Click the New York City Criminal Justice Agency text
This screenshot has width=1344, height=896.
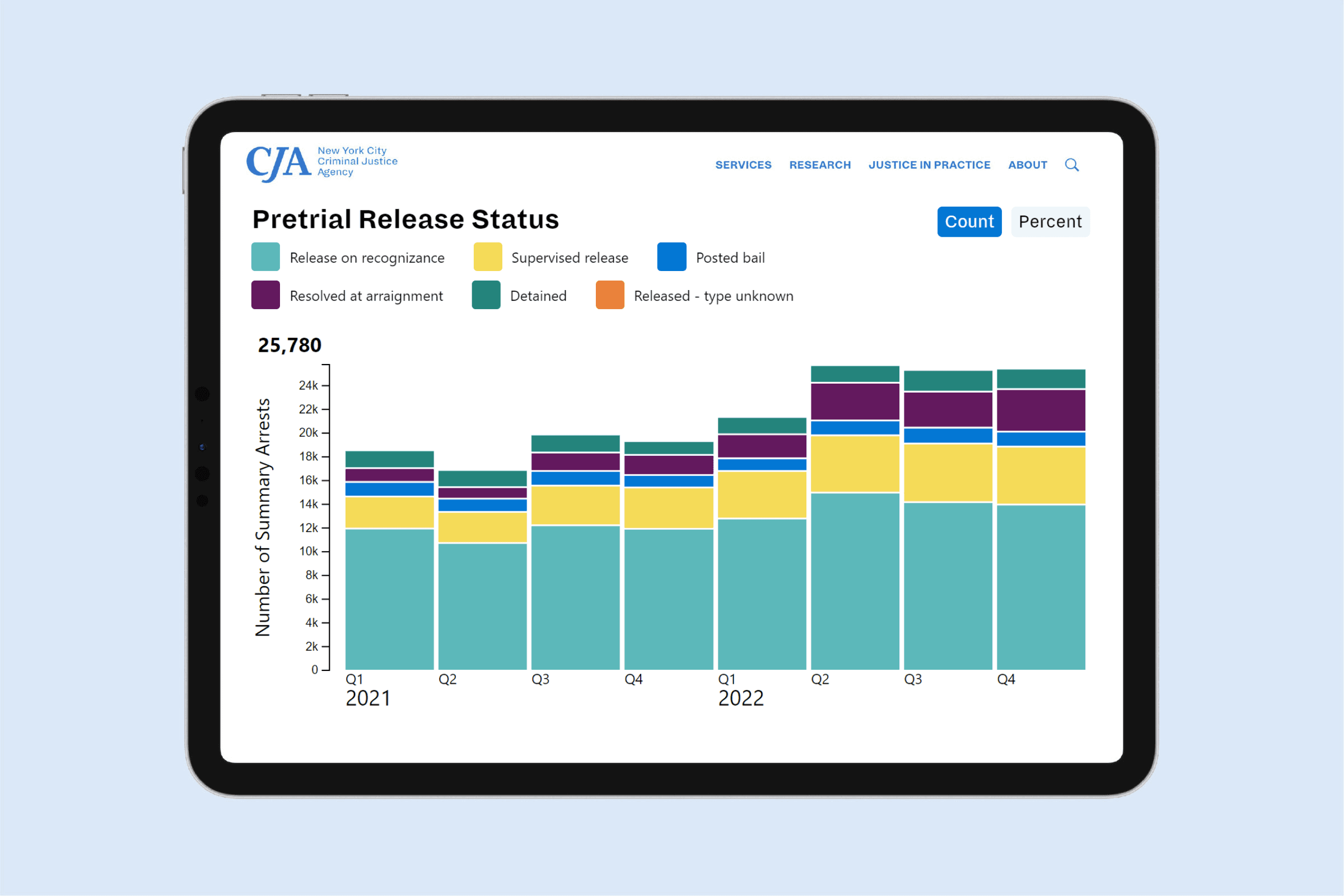coord(357,161)
